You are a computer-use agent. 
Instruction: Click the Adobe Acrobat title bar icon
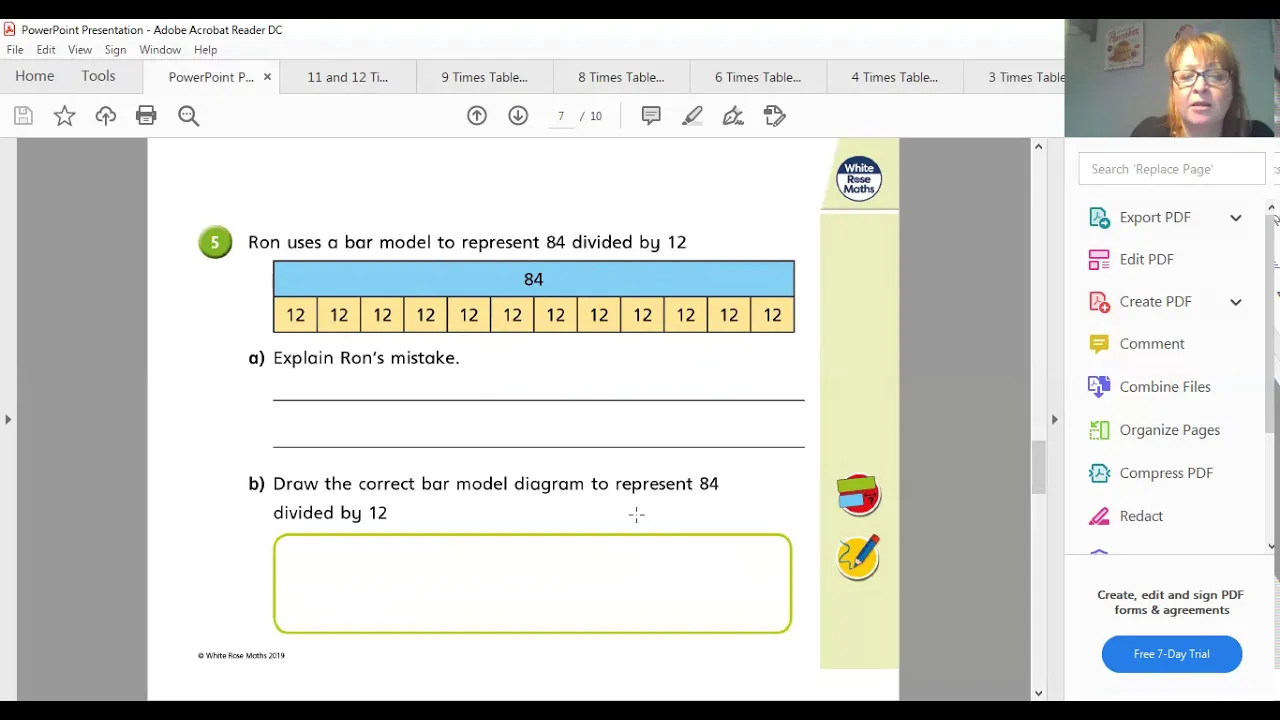click(10, 30)
